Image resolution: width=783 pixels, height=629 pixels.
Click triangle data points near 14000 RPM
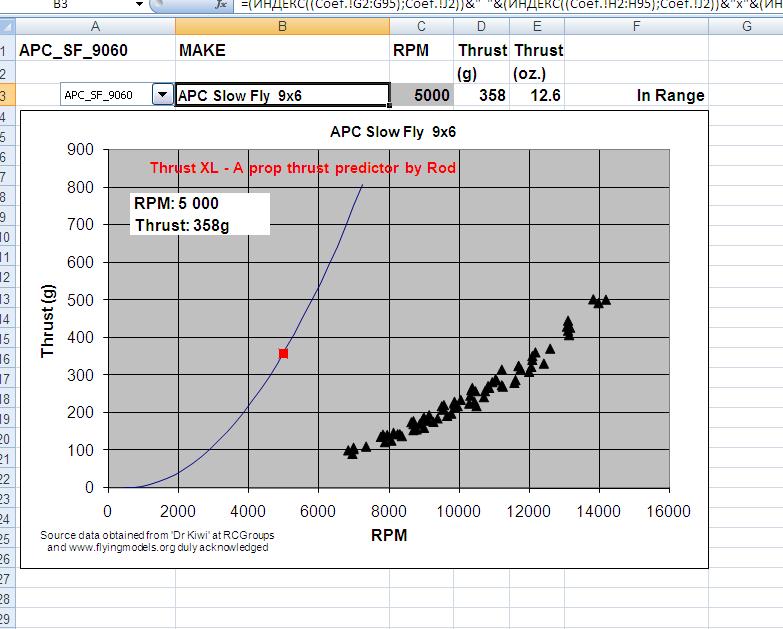(599, 301)
